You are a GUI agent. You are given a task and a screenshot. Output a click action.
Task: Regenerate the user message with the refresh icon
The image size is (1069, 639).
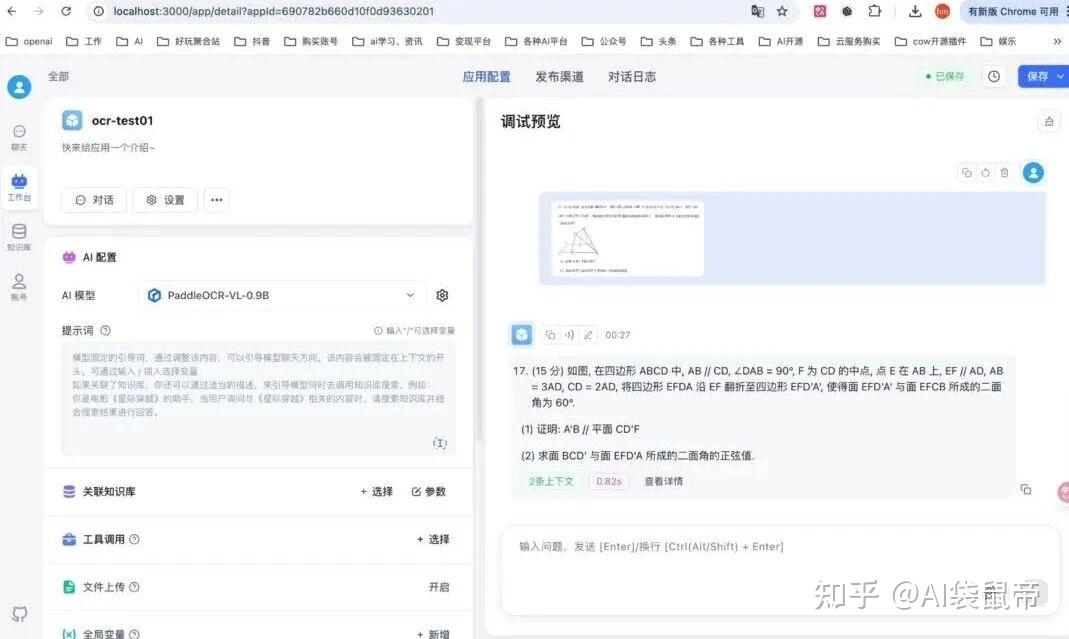[x=985, y=172]
